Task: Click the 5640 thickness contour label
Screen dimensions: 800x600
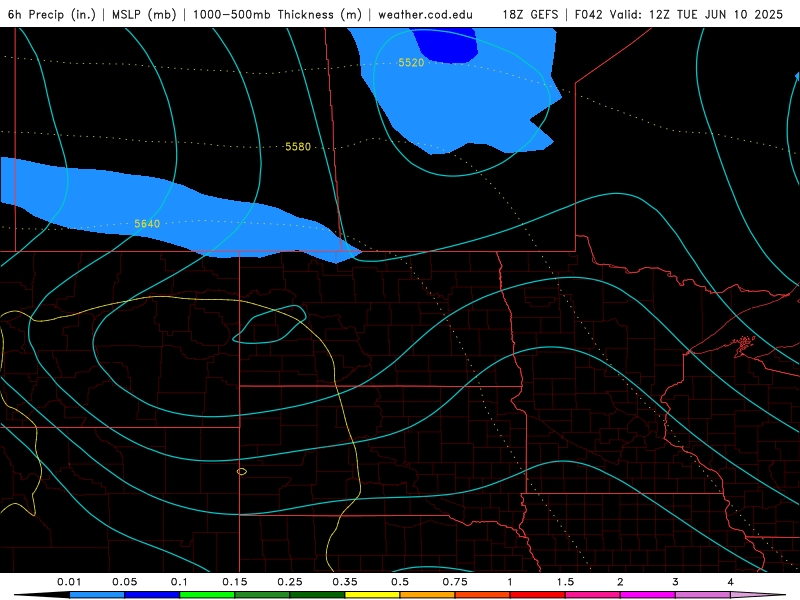Action: point(147,223)
